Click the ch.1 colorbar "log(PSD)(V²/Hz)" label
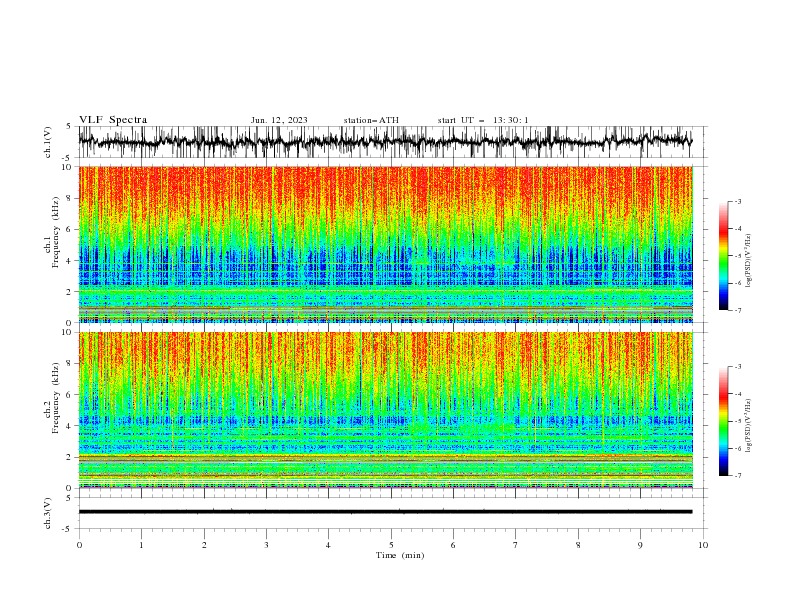Screen dimensions: 792x612 click(748, 260)
